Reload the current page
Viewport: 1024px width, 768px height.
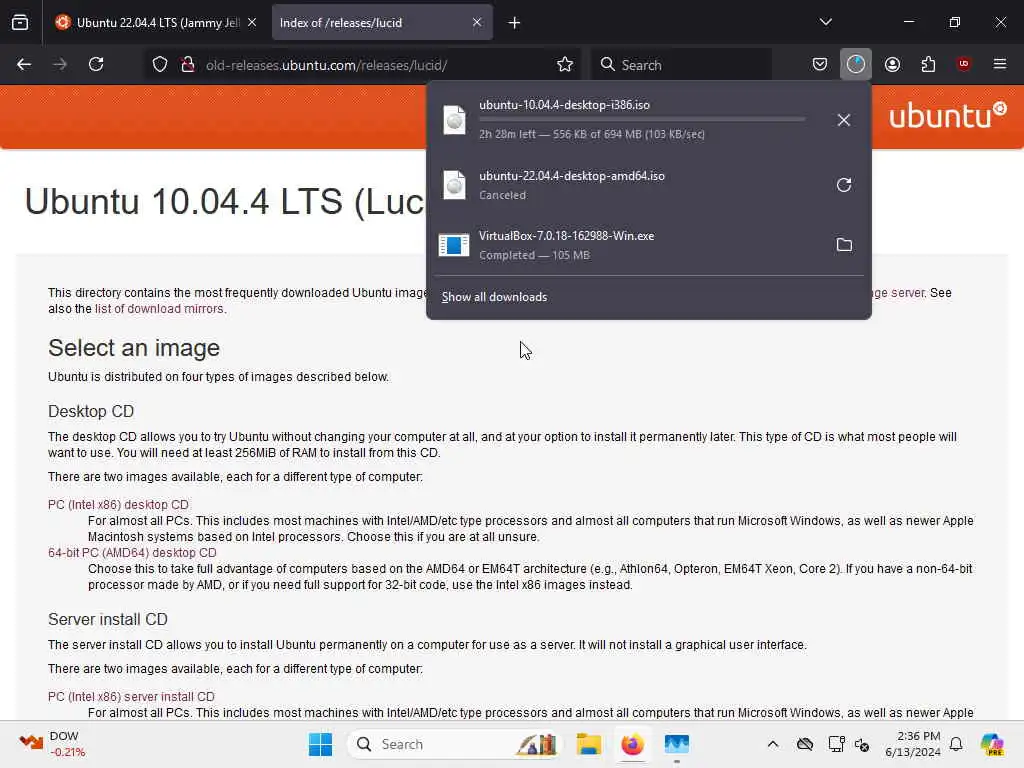[96, 65]
